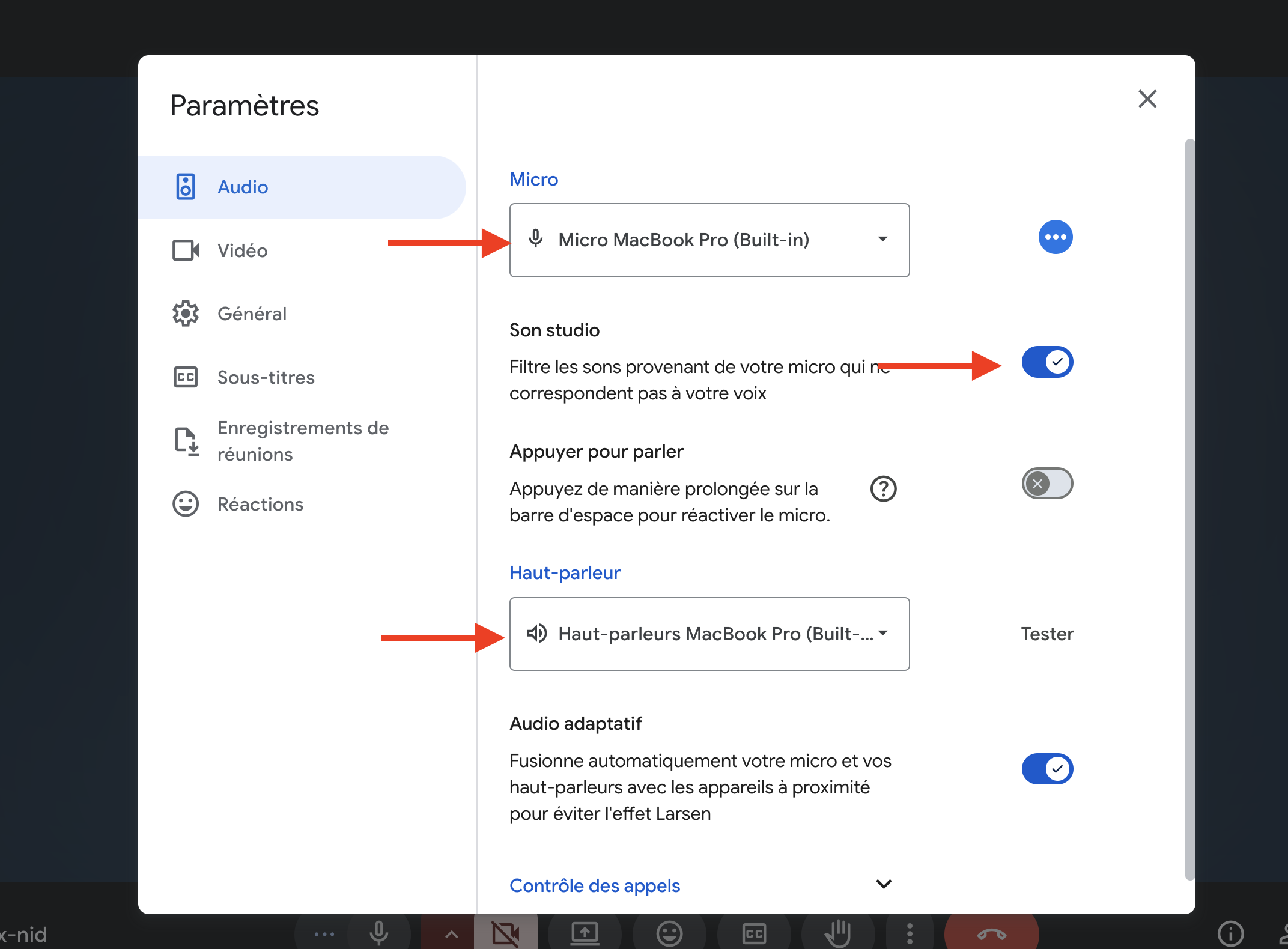The image size is (1288, 949).
Task: Click the present screen icon
Action: click(585, 933)
